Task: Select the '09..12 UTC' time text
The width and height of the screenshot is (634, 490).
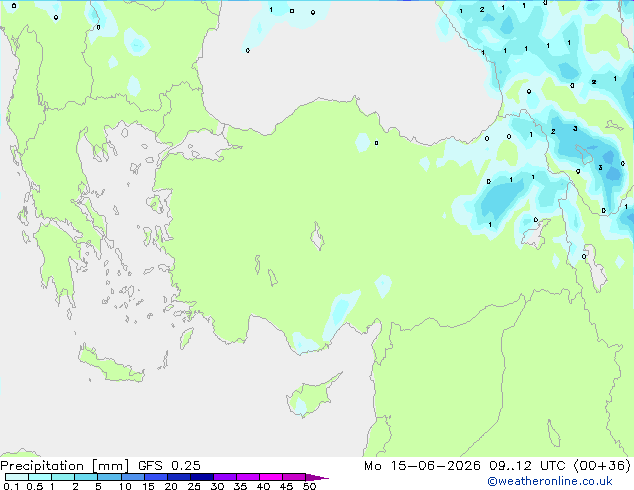Action: click(x=527, y=466)
